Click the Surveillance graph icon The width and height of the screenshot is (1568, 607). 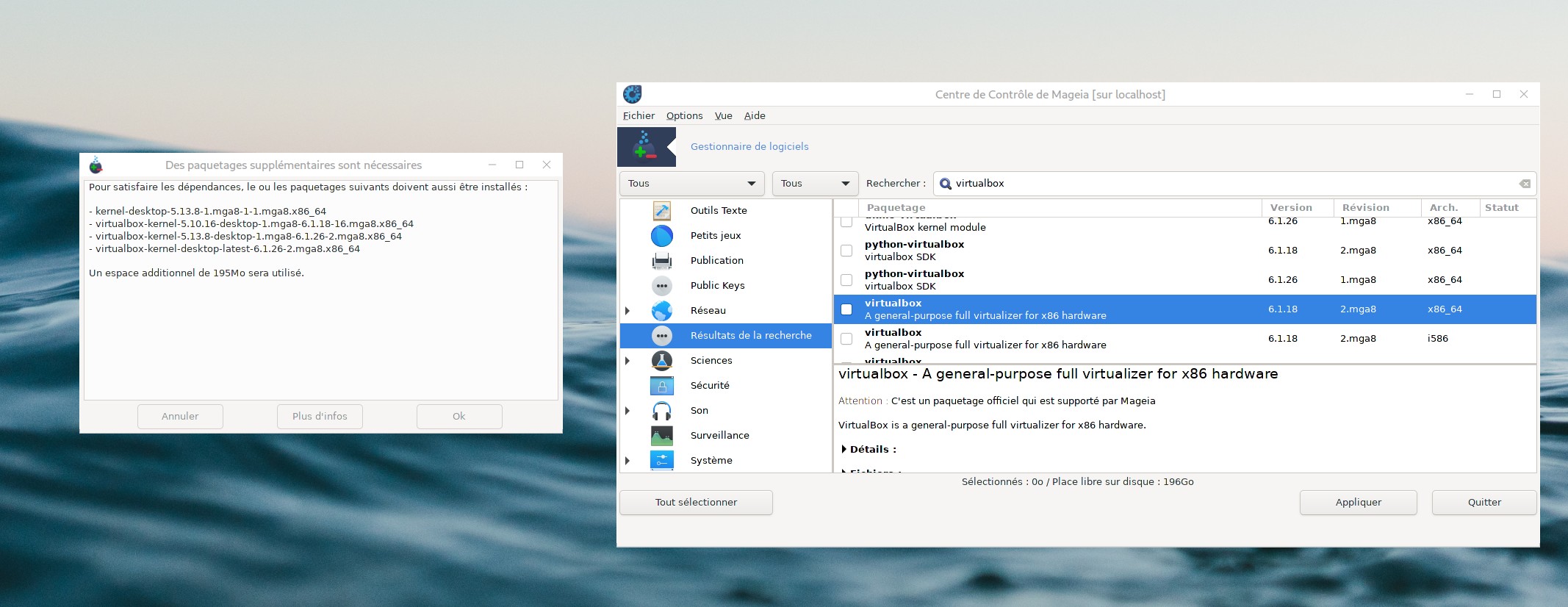point(662,436)
